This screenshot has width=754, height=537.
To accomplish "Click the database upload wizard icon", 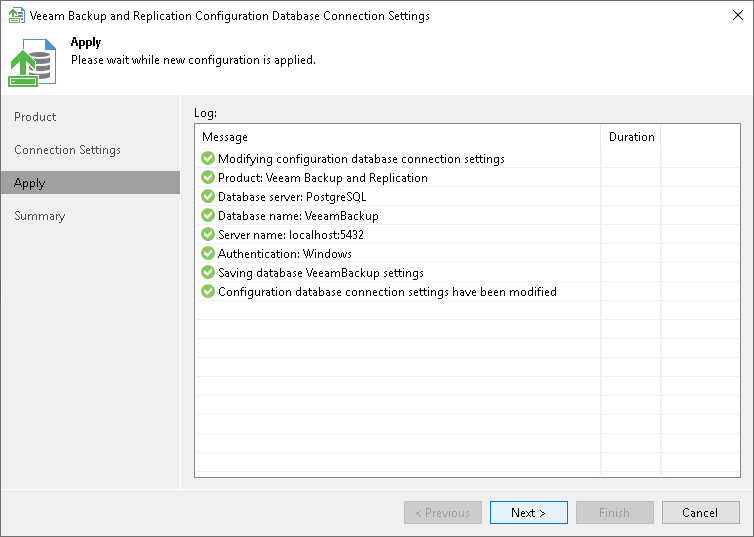I will coord(32,62).
